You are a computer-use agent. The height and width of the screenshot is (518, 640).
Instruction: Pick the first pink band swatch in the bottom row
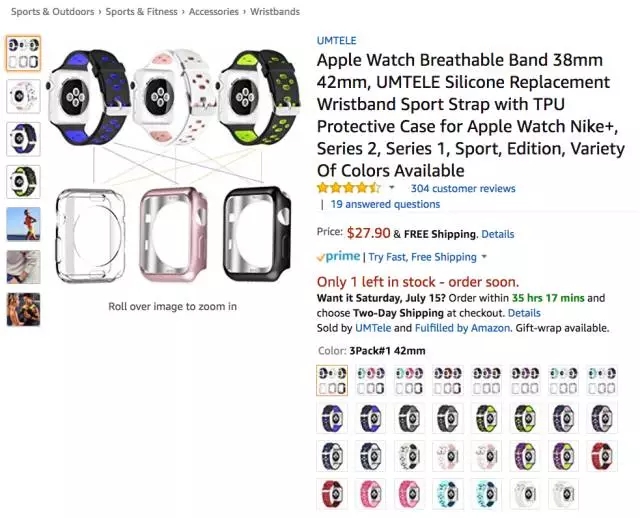370,494
